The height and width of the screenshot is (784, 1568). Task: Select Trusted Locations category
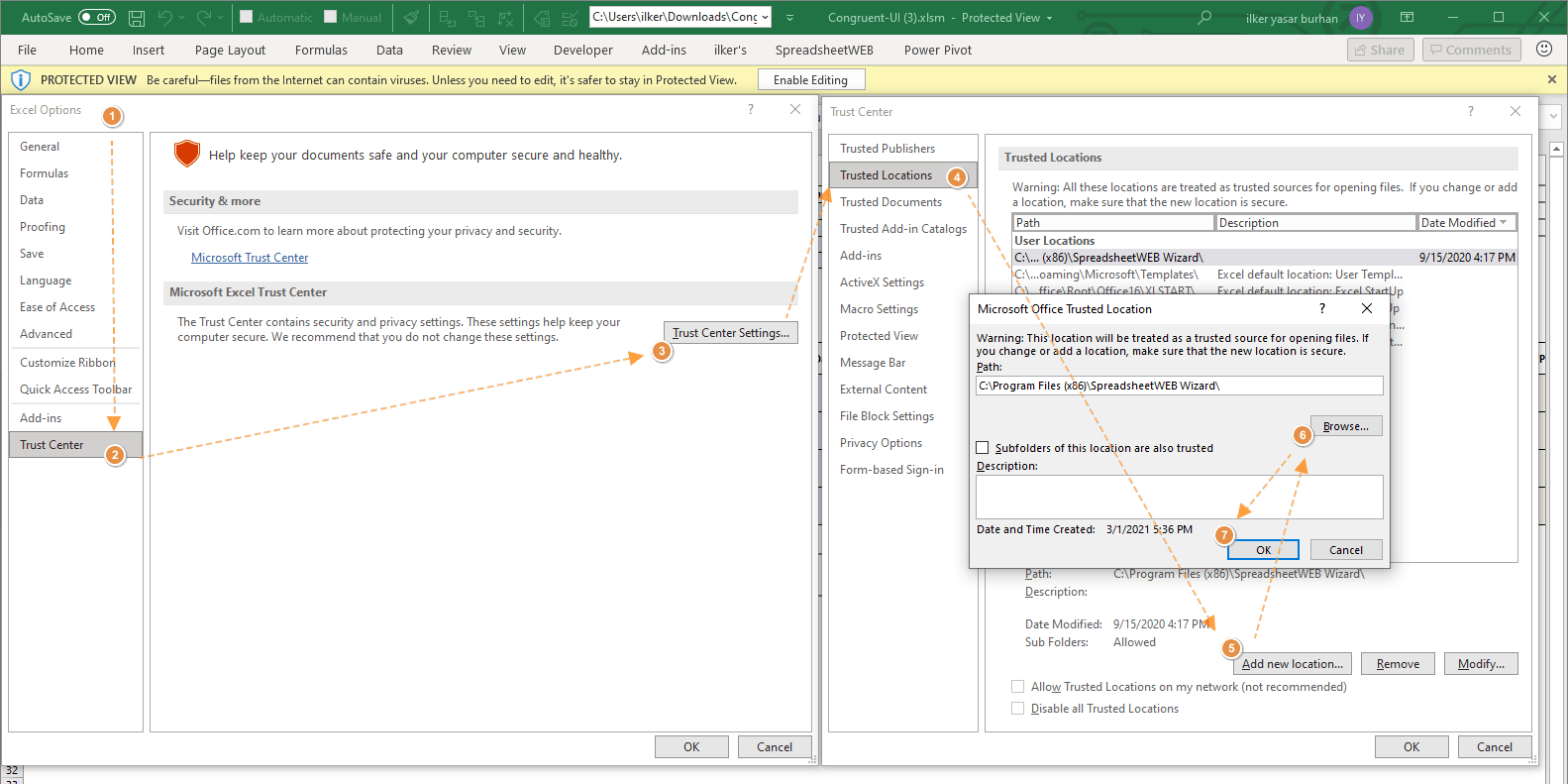pos(903,175)
